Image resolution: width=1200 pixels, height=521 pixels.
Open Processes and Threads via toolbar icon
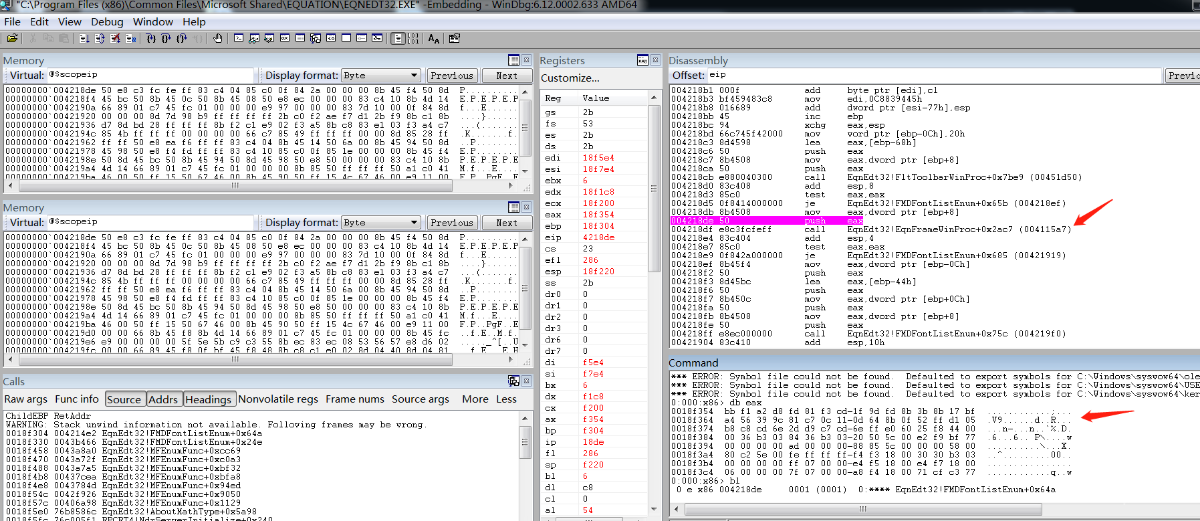(x=362, y=38)
